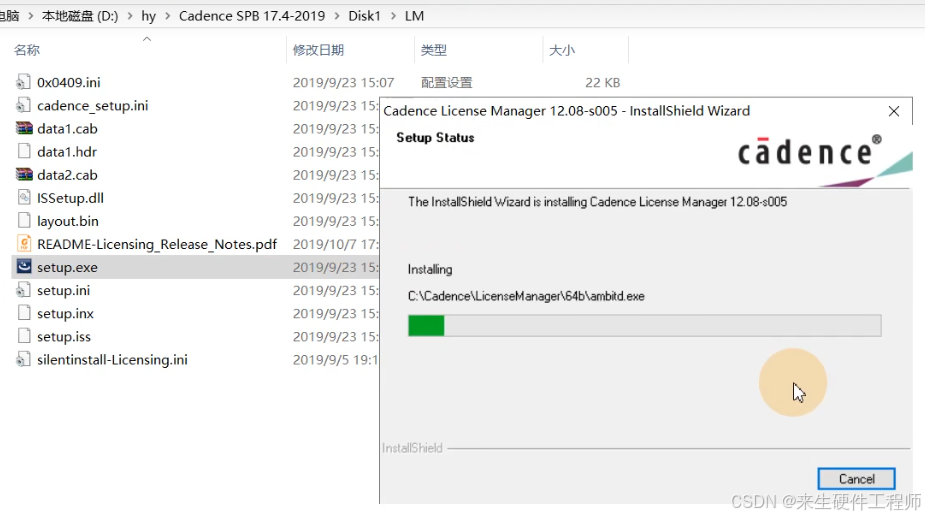Click the setup.inx file icon
The width and height of the screenshot is (925, 517).
pyautogui.click(x=24, y=313)
